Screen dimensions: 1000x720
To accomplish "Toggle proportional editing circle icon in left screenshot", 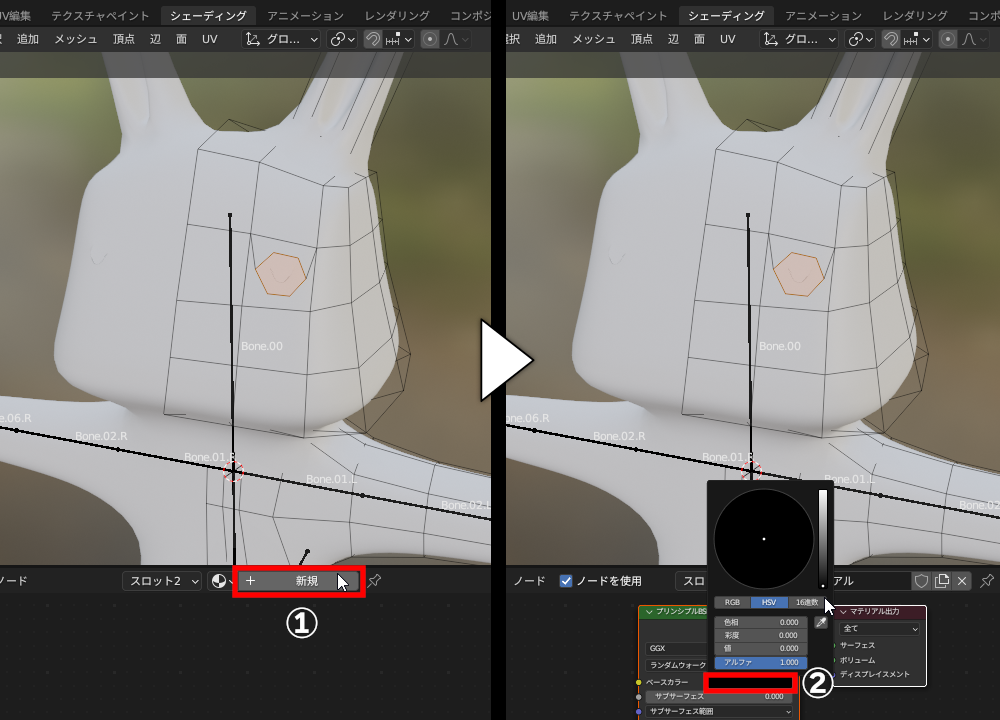I will [x=430, y=40].
